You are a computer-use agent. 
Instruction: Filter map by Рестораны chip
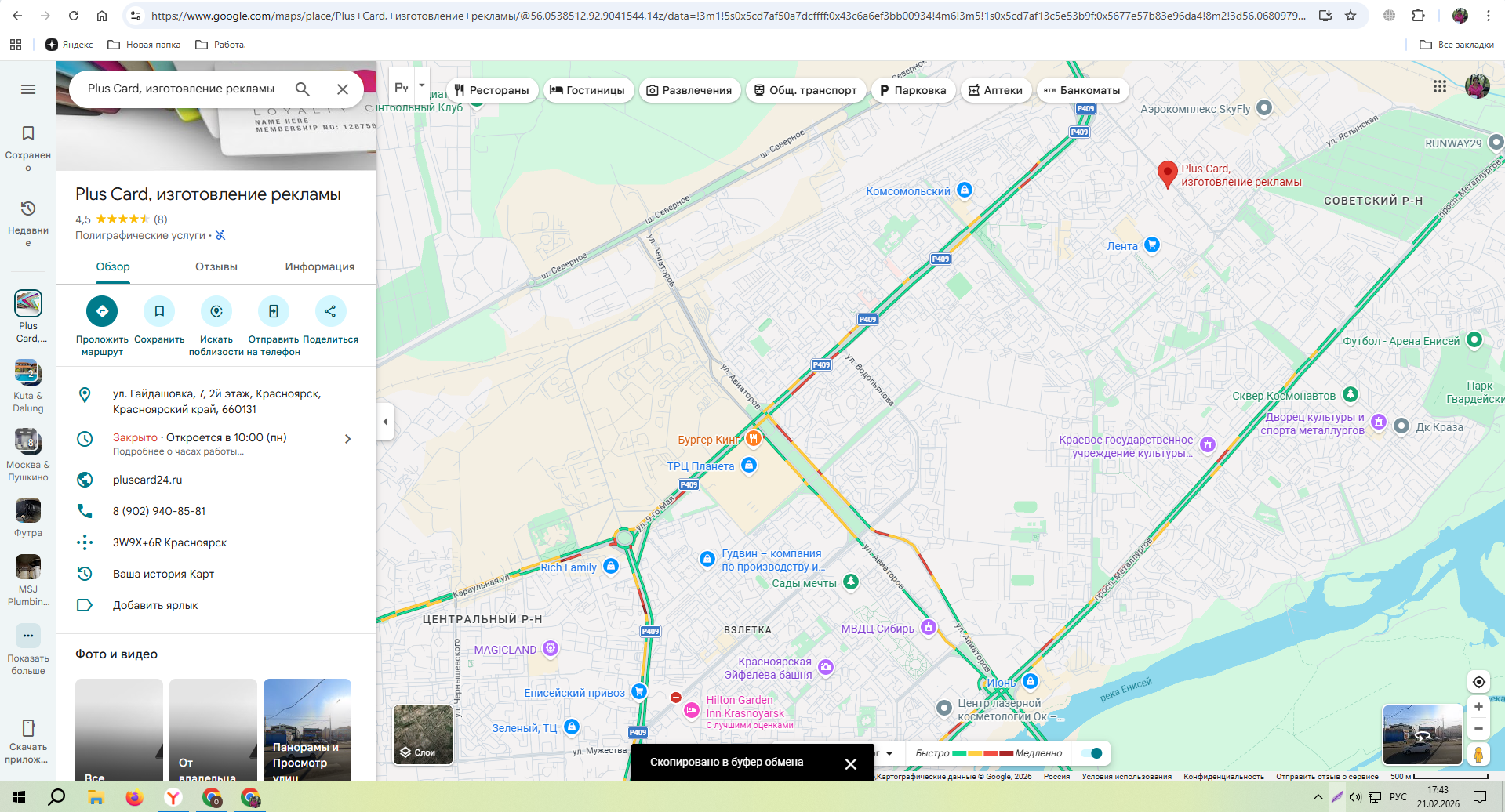[x=492, y=90]
